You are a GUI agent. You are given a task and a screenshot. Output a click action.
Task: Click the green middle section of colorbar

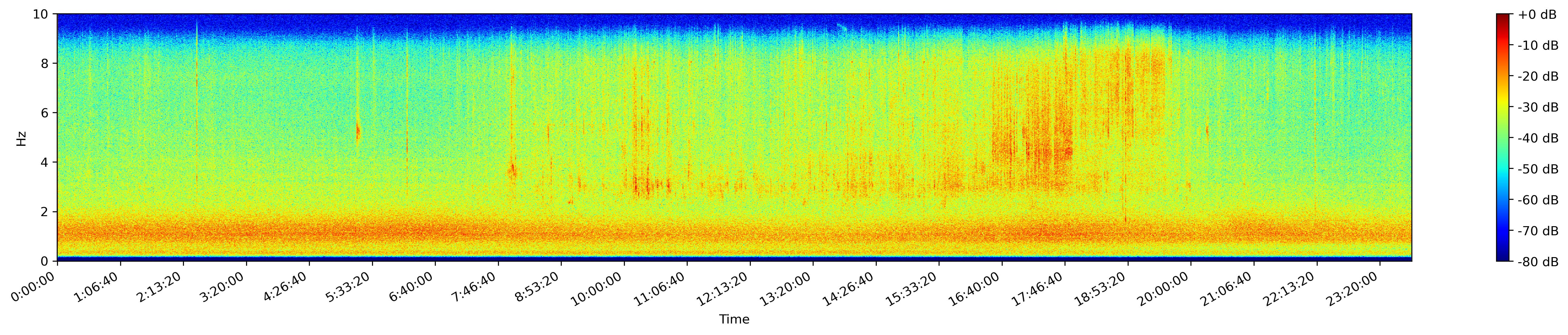pos(1503,138)
